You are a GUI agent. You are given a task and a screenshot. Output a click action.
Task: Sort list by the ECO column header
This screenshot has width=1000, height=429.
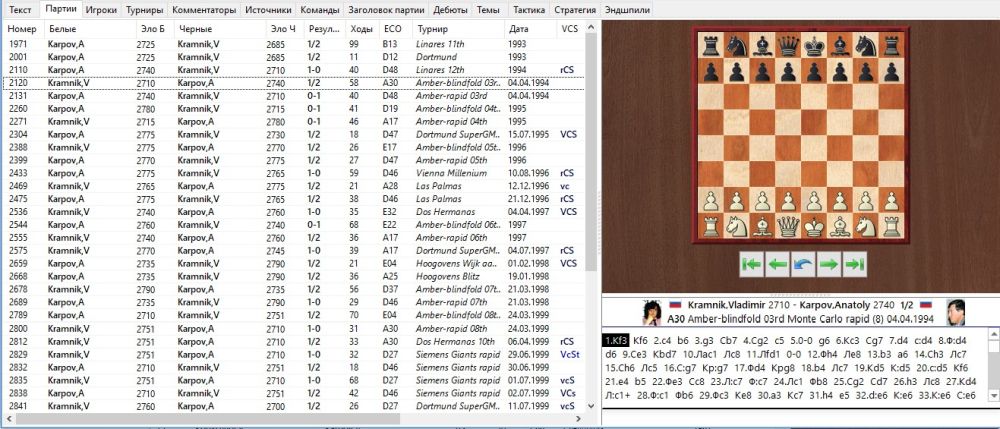coord(392,30)
